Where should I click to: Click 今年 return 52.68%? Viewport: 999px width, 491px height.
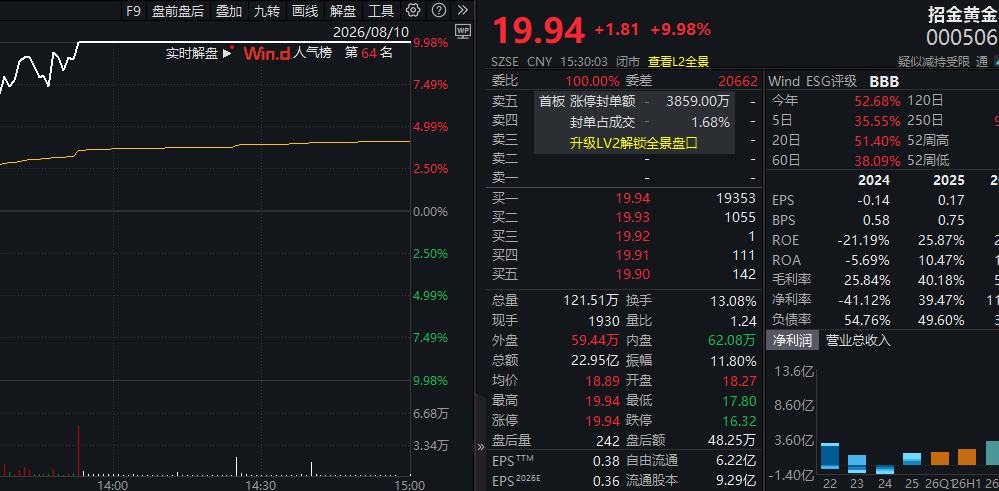[877, 101]
